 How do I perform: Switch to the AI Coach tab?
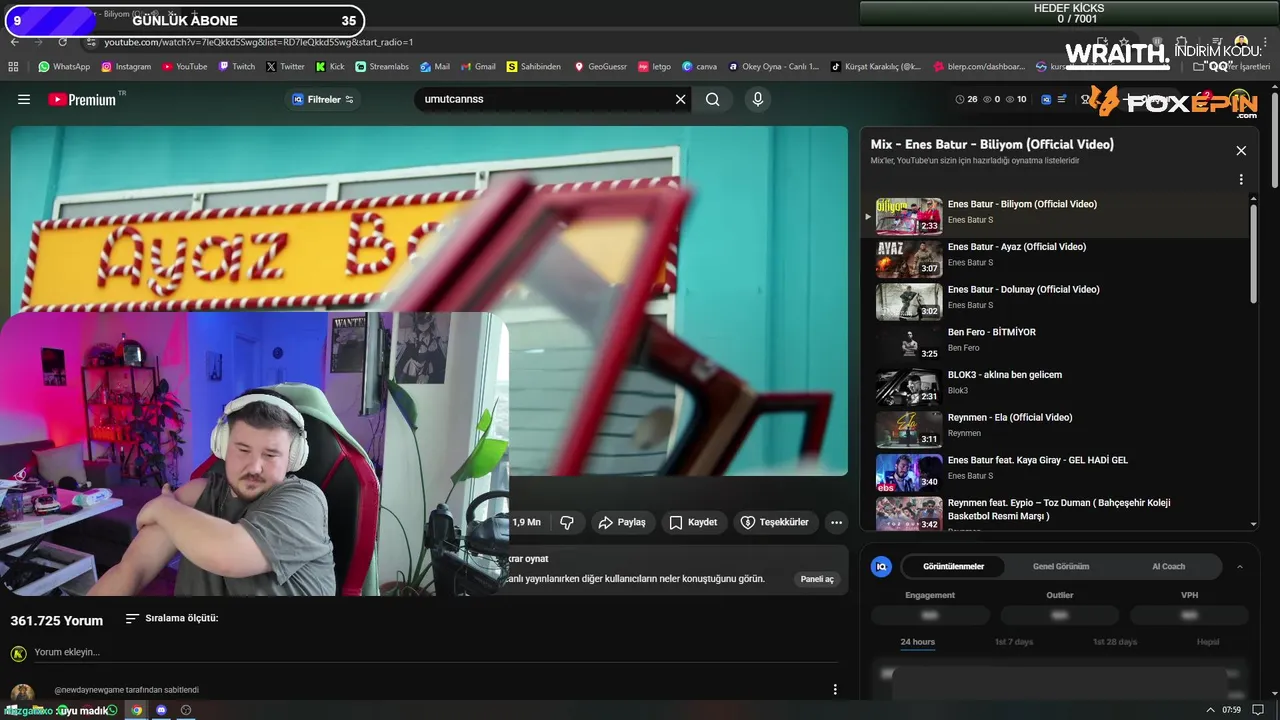point(1168,566)
